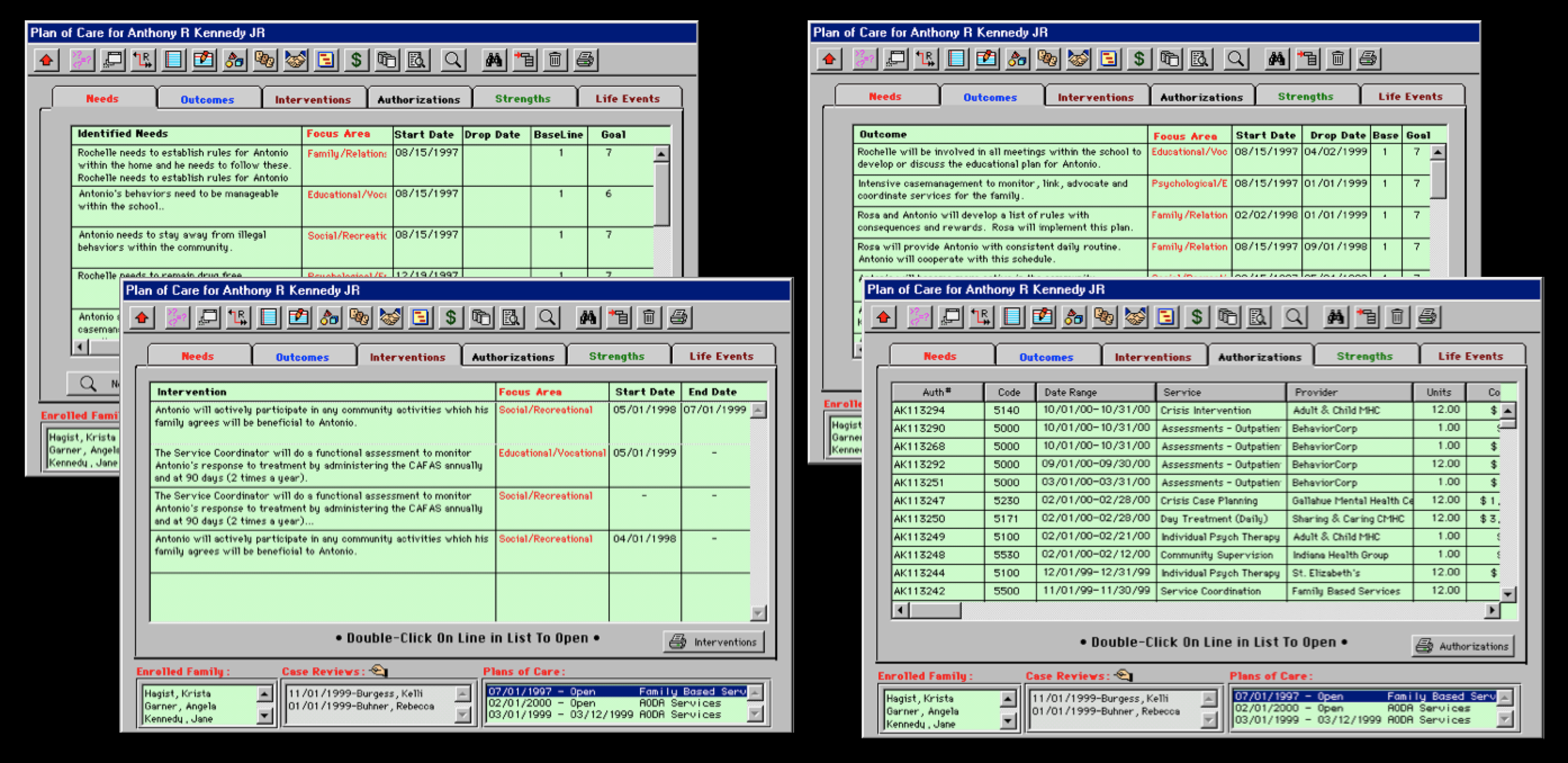Click the stacked windows icon in Interventions window toolbar
1568x763 pixels.
point(208,317)
